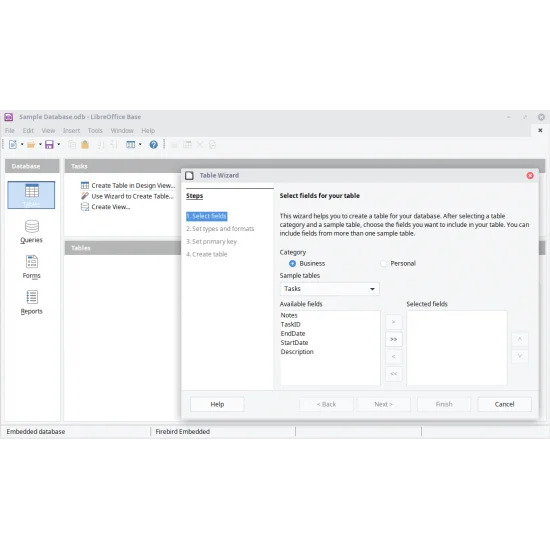Click the wizard Help button
This screenshot has width=550, height=550.
[217, 404]
